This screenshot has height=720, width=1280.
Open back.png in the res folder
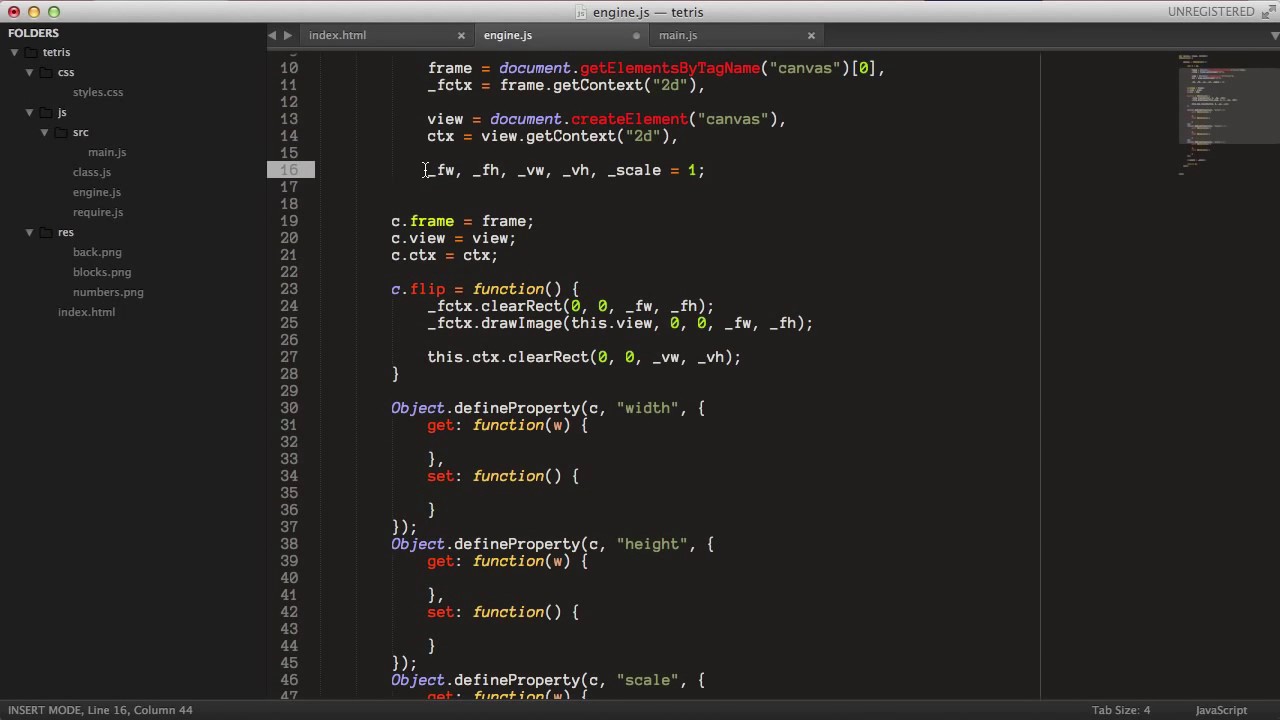pyautogui.click(x=97, y=252)
